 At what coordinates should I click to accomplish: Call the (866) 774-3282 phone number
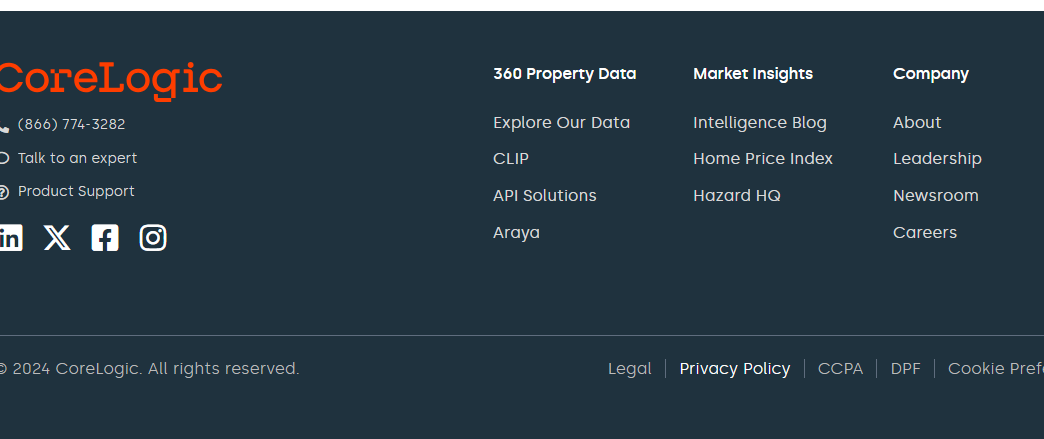[71, 125]
